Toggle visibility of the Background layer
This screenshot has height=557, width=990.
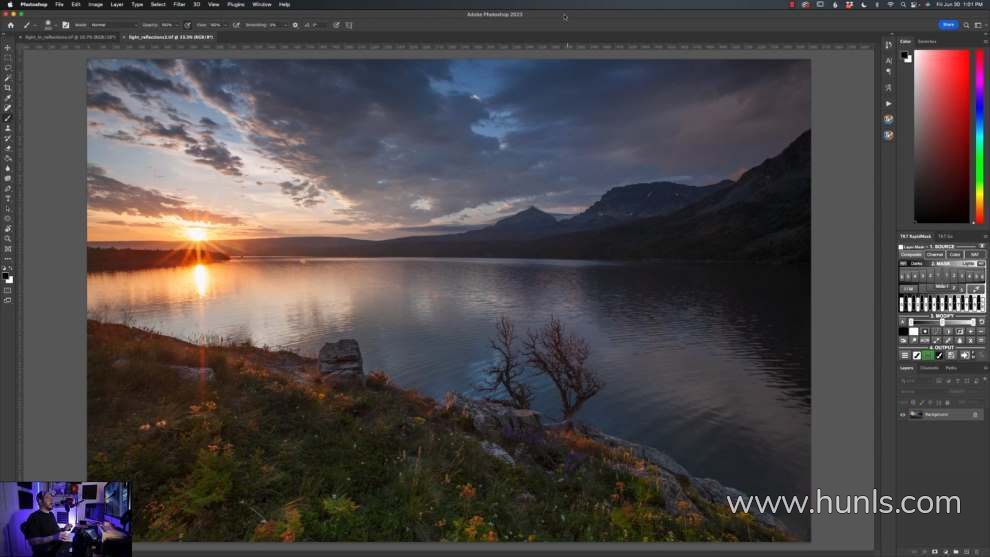tap(902, 415)
